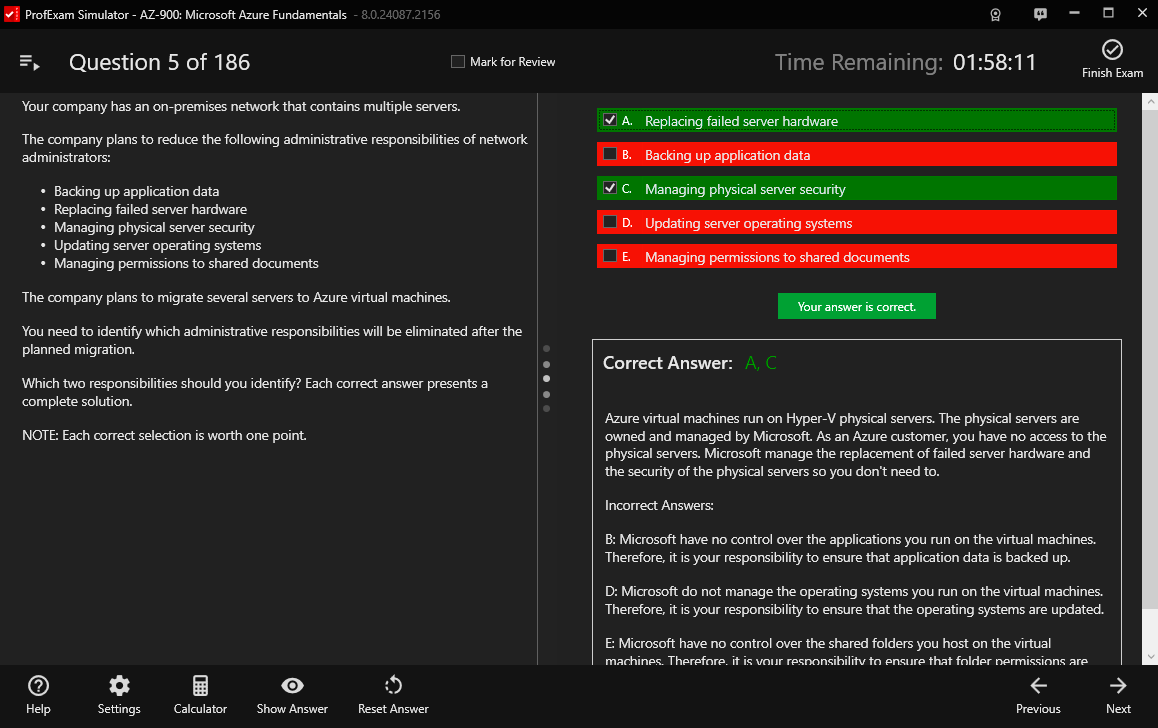Check answer E Managing permissions to shared documents
The height and width of the screenshot is (728, 1158).
click(x=610, y=256)
